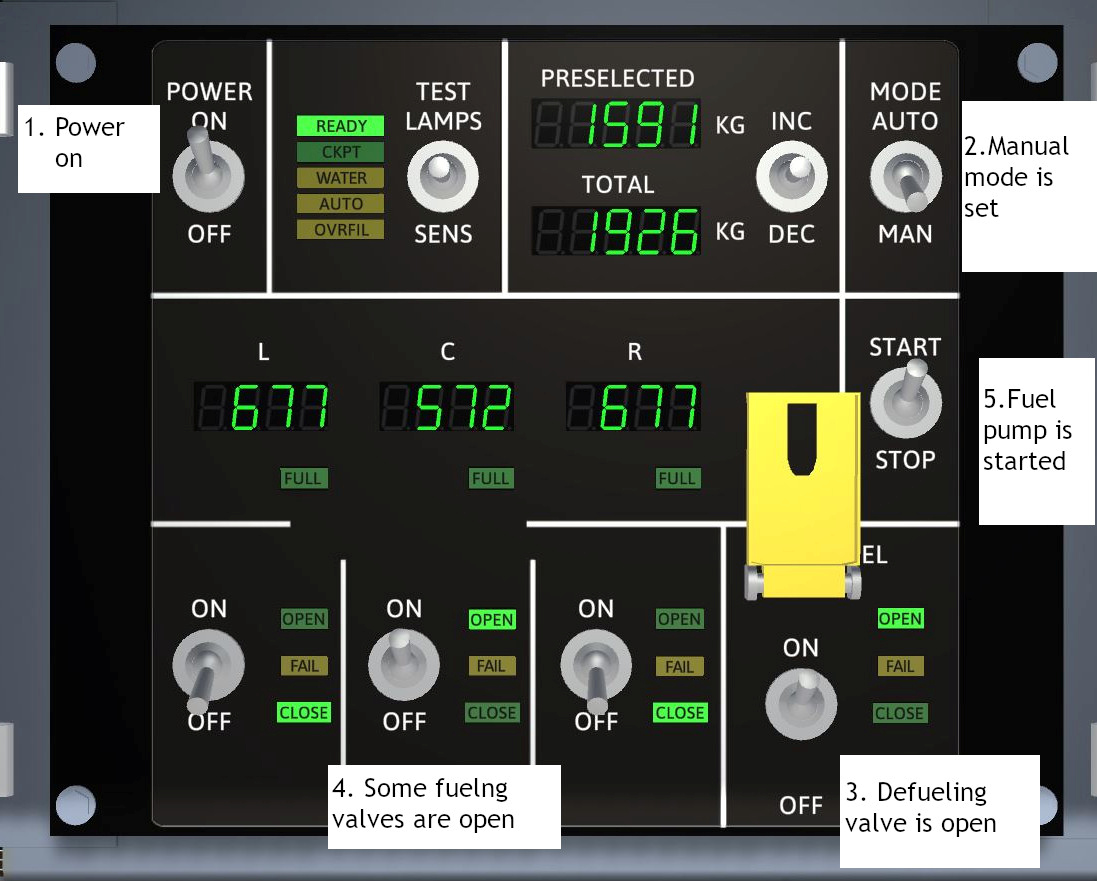Screen dimensions: 1097x881
Task: Switch the MODE AUTO/MAN toggle
Action: (x=905, y=177)
